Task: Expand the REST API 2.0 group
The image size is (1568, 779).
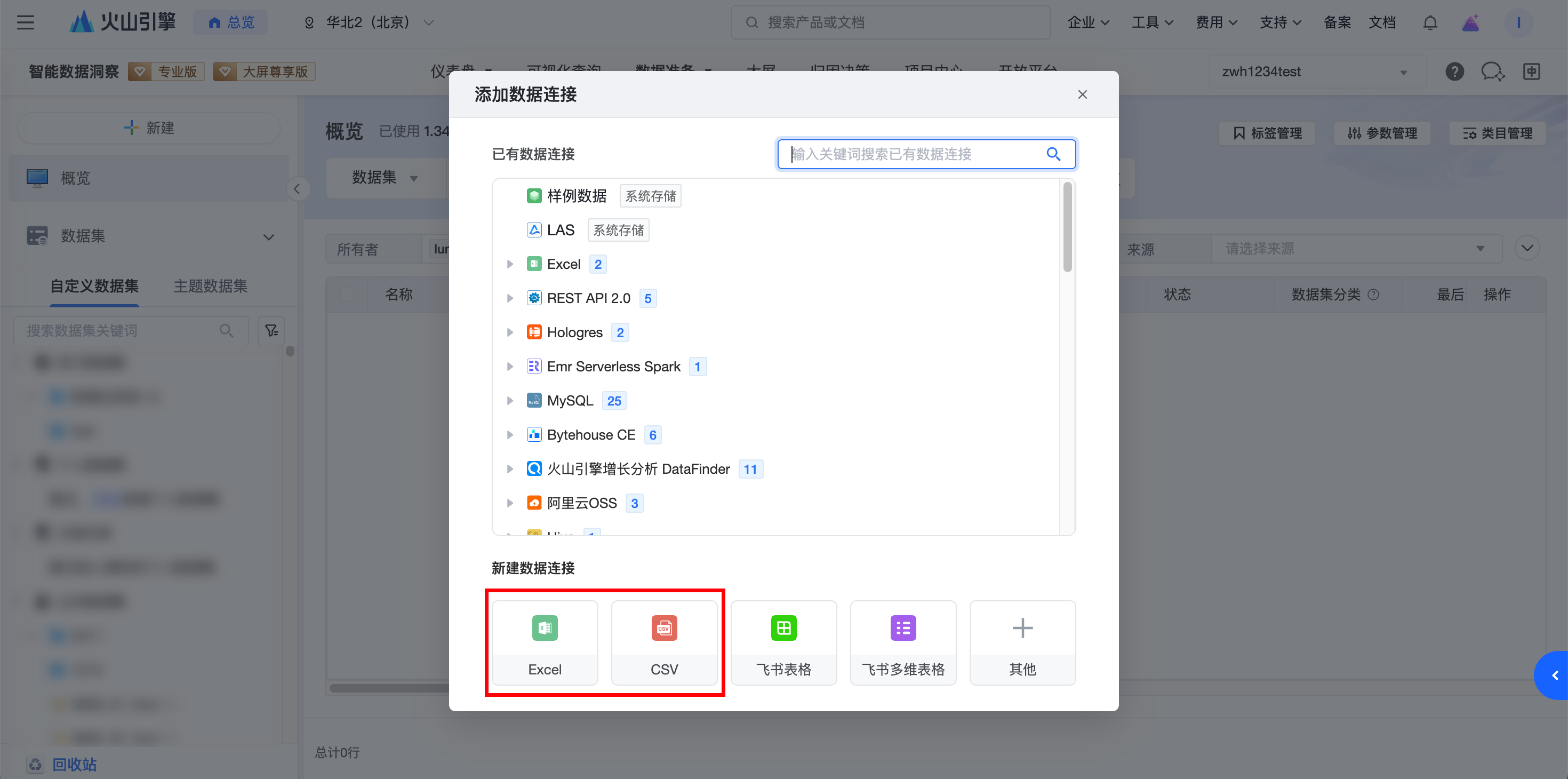Action: pos(510,298)
